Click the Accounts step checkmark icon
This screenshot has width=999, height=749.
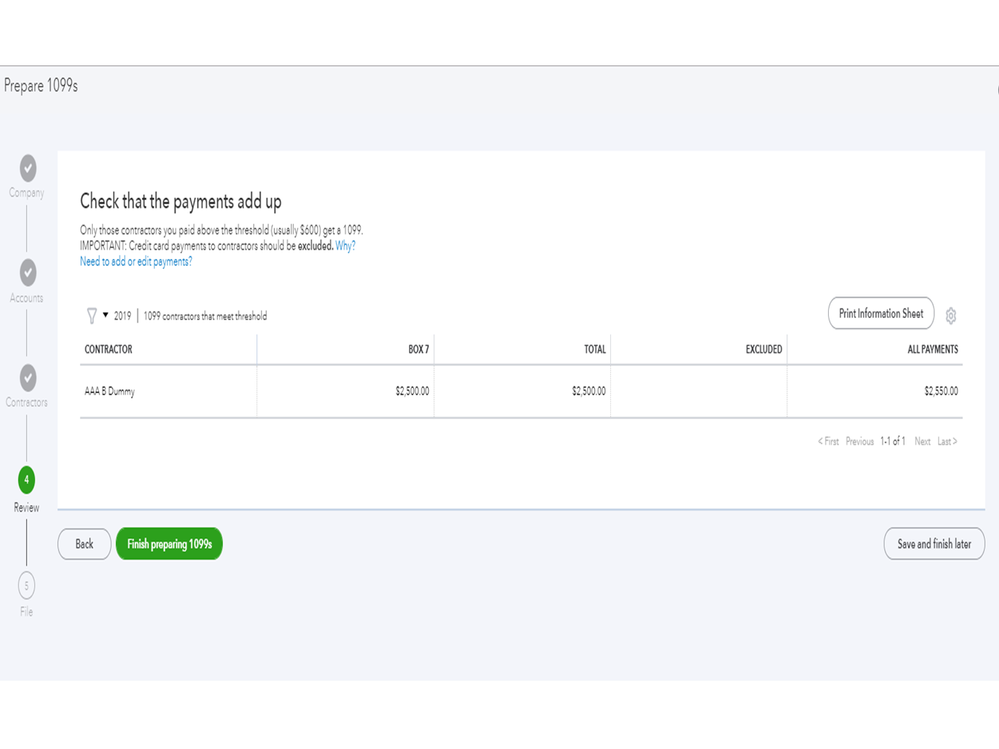coord(28,272)
